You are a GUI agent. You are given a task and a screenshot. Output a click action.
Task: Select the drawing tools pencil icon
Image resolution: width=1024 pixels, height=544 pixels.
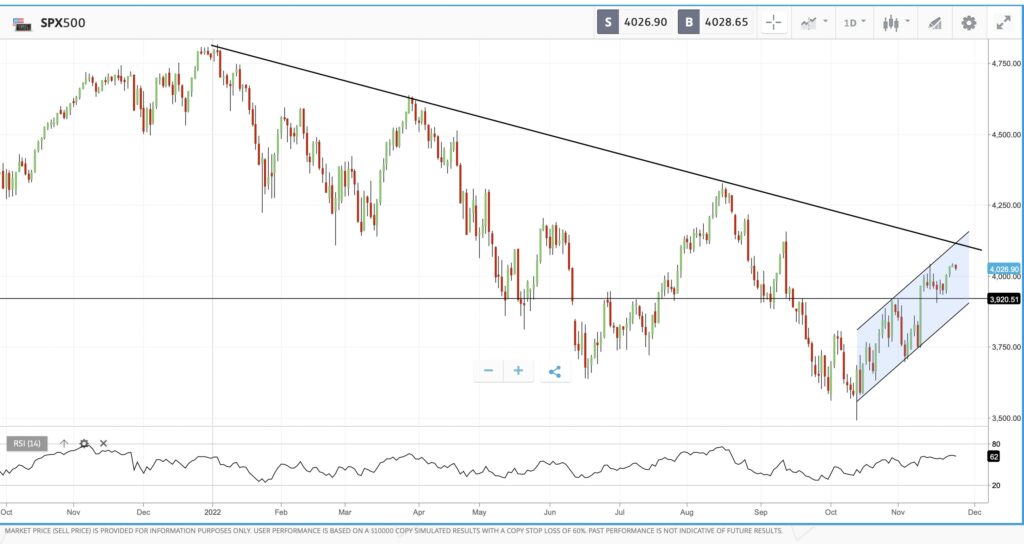coord(935,22)
